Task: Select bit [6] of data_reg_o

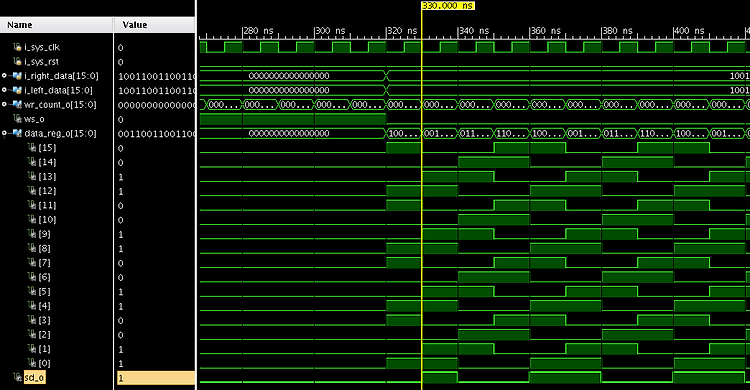Action: click(44, 277)
